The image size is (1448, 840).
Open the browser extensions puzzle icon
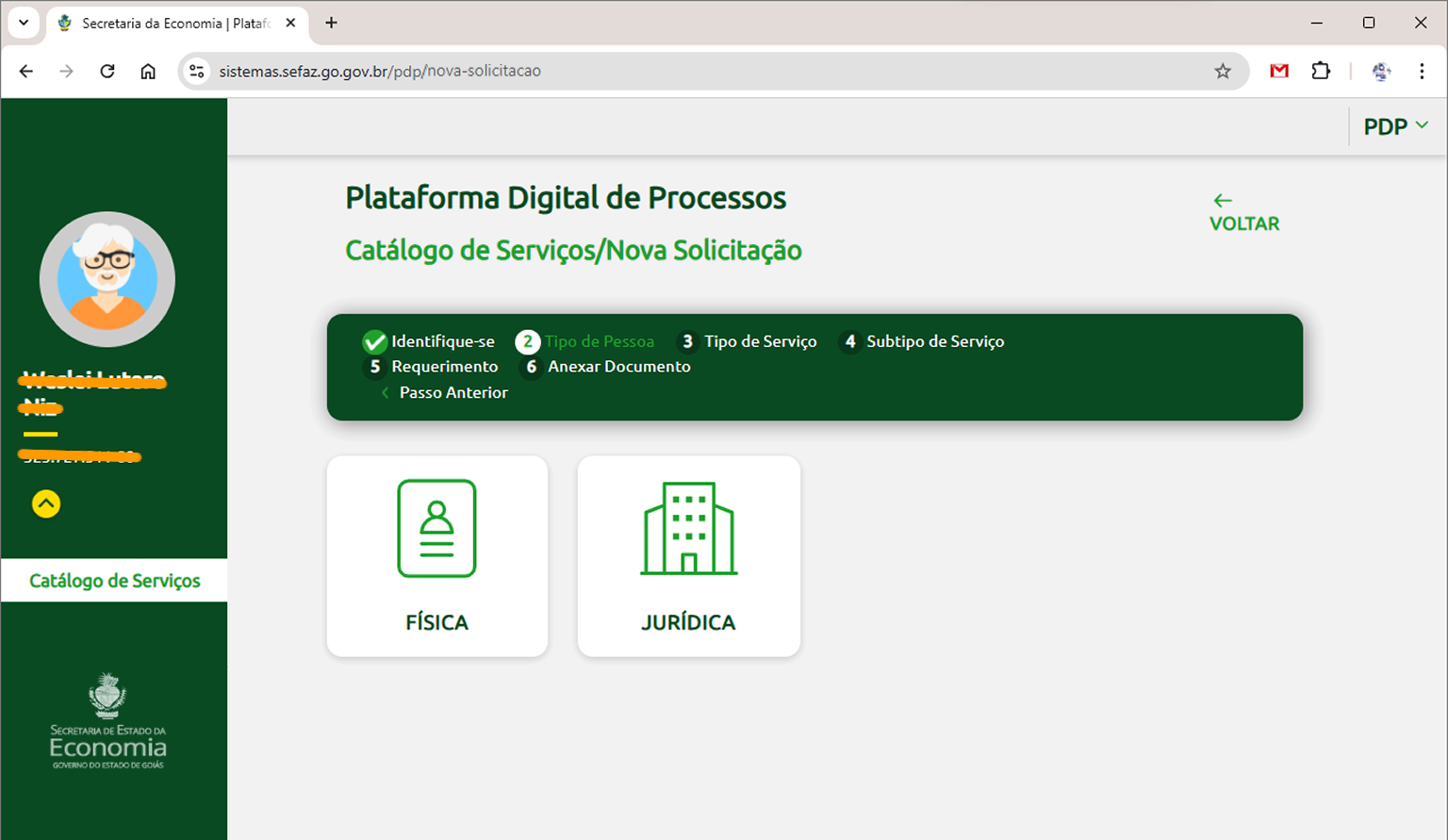pyautogui.click(x=1321, y=71)
